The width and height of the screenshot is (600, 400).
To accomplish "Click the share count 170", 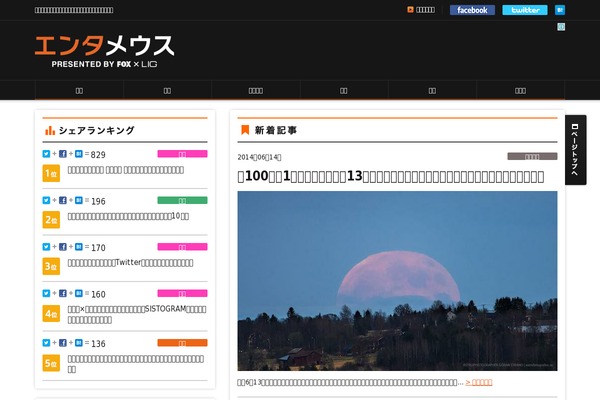I will click(98, 248).
